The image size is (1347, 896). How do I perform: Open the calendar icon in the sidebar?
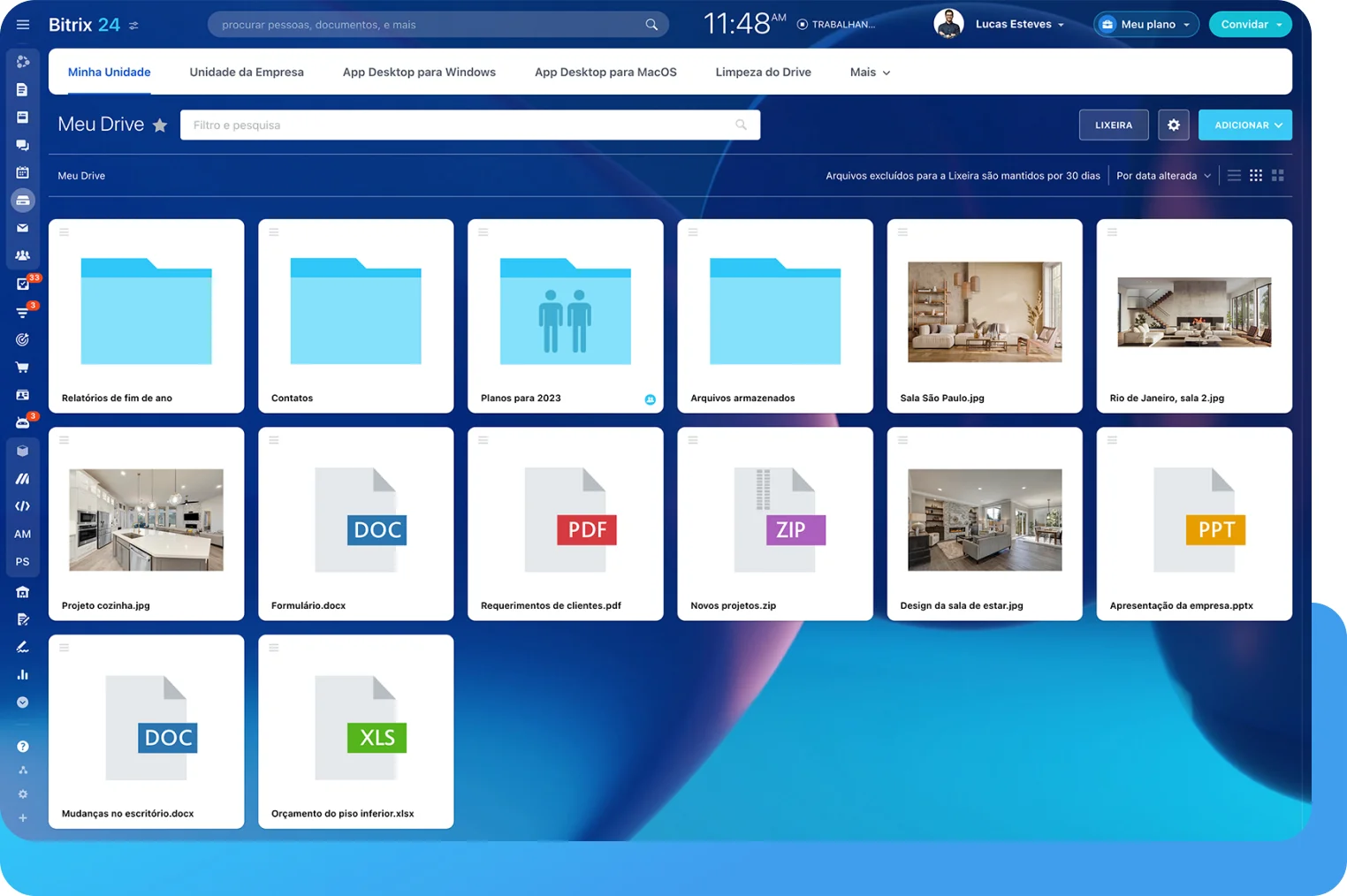tap(23, 173)
